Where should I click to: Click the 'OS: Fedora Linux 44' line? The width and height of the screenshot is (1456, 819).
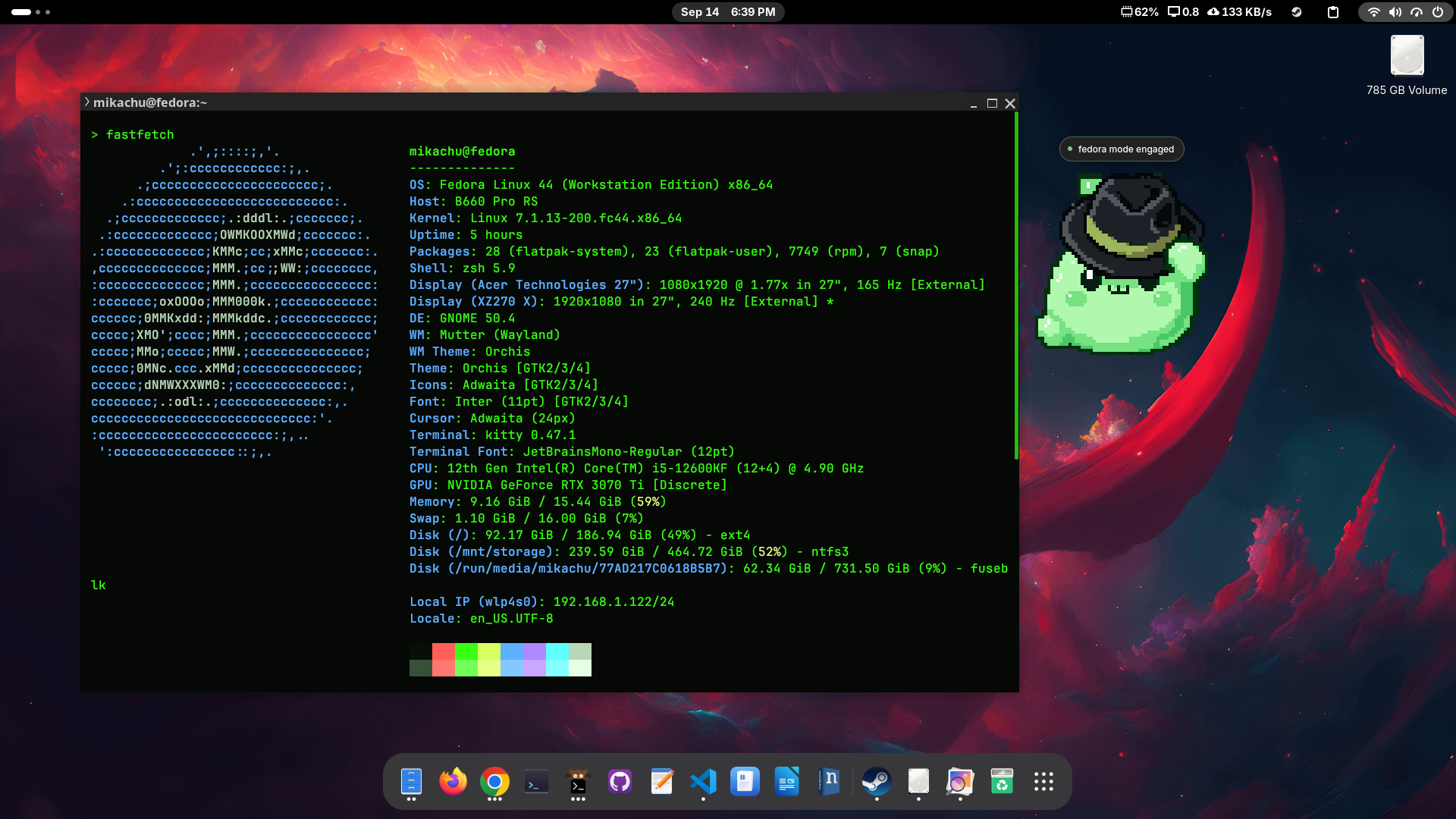[x=591, y=185]
